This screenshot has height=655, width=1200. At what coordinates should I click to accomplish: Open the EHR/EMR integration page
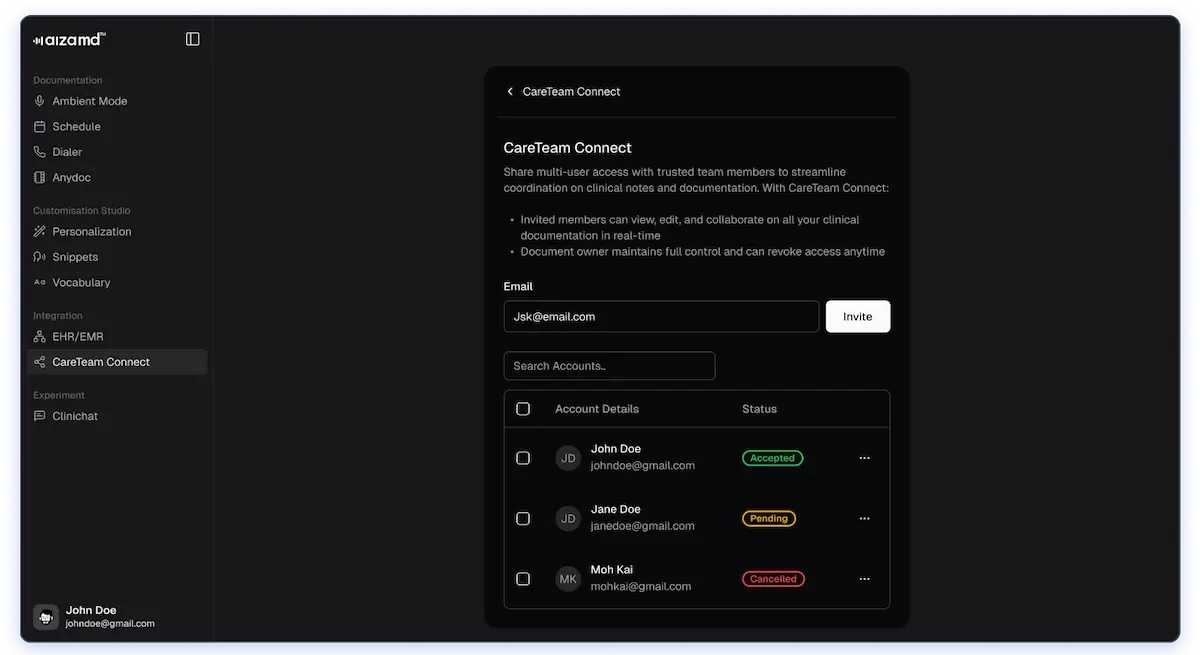[x=117, y=337]
